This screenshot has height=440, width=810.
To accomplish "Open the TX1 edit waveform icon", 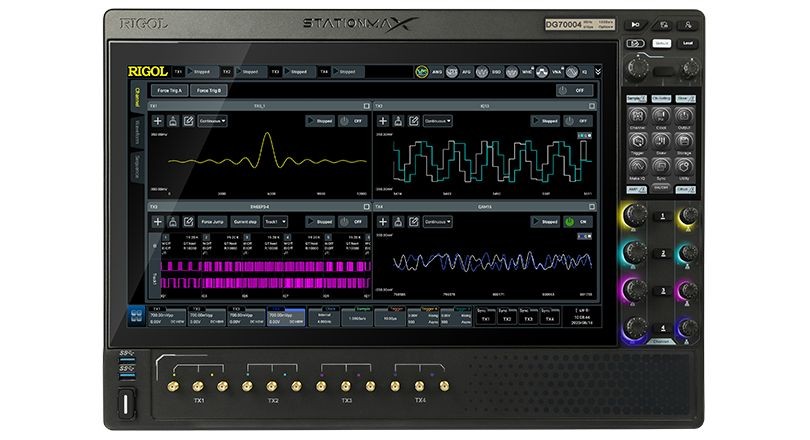I will point(189,121).
